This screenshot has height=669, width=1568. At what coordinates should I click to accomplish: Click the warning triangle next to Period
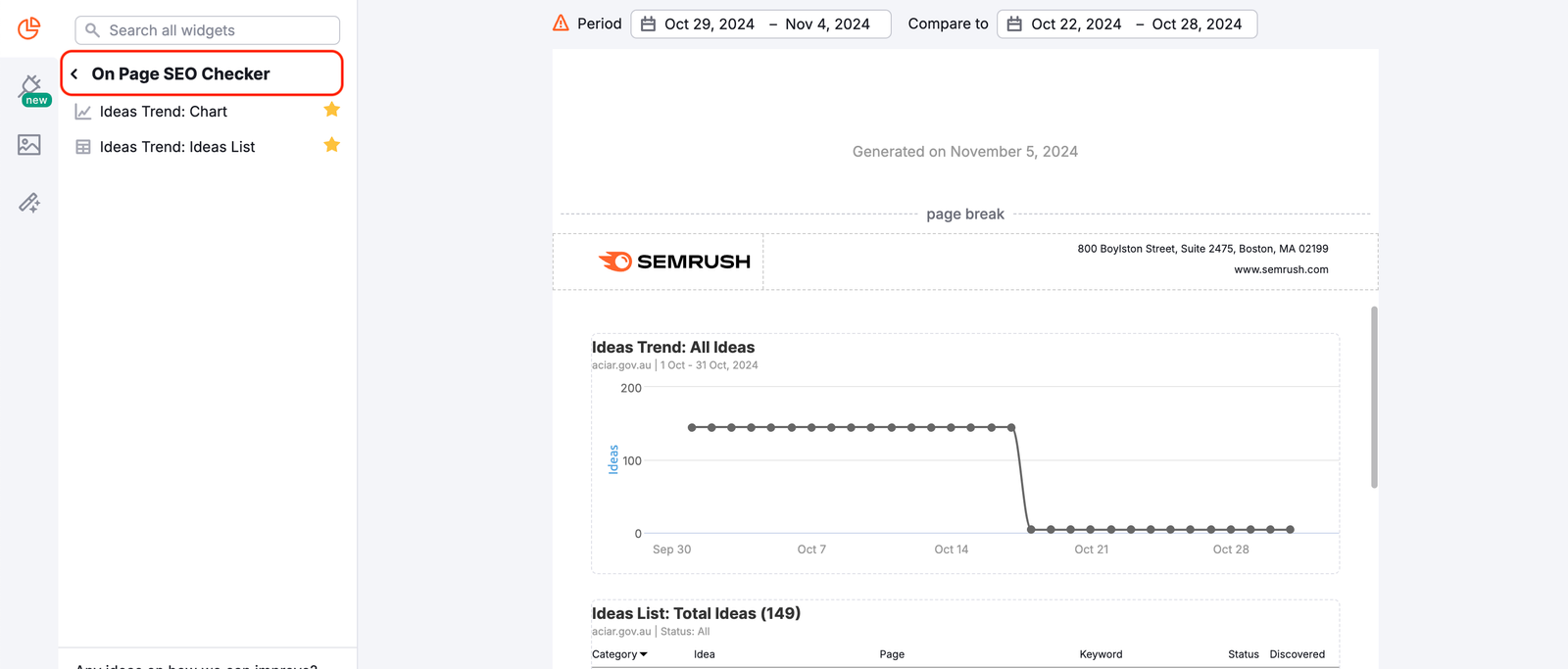pos(561,22)
